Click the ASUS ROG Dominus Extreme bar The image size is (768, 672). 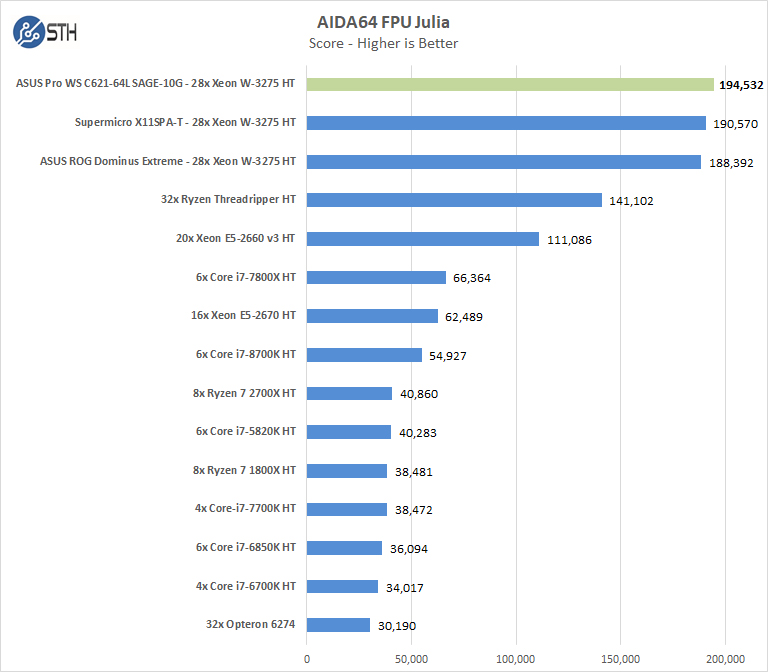504,162
